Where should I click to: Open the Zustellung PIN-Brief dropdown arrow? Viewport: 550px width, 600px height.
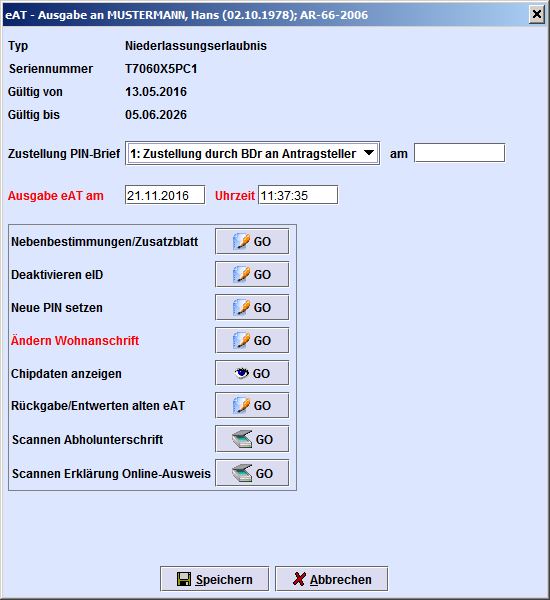pyautogui.click(x=369, y=153)
